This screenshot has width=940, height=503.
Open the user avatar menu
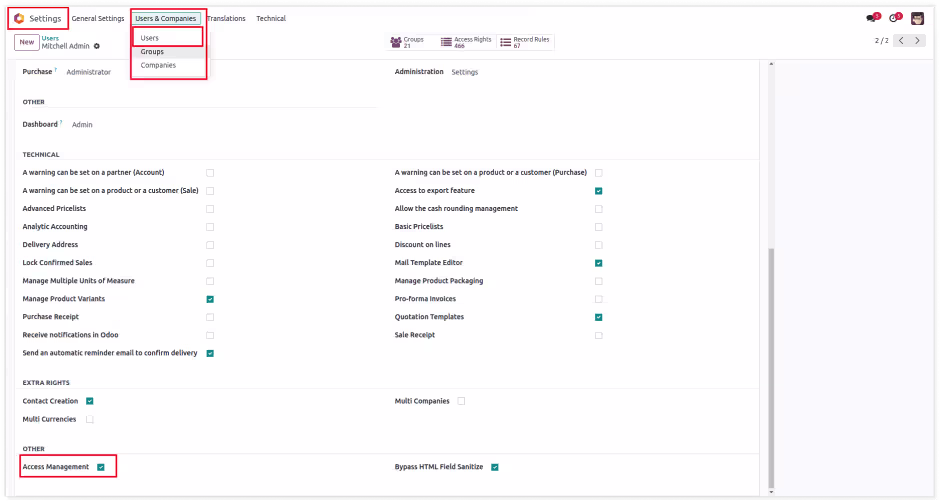(x=917, y=19)
